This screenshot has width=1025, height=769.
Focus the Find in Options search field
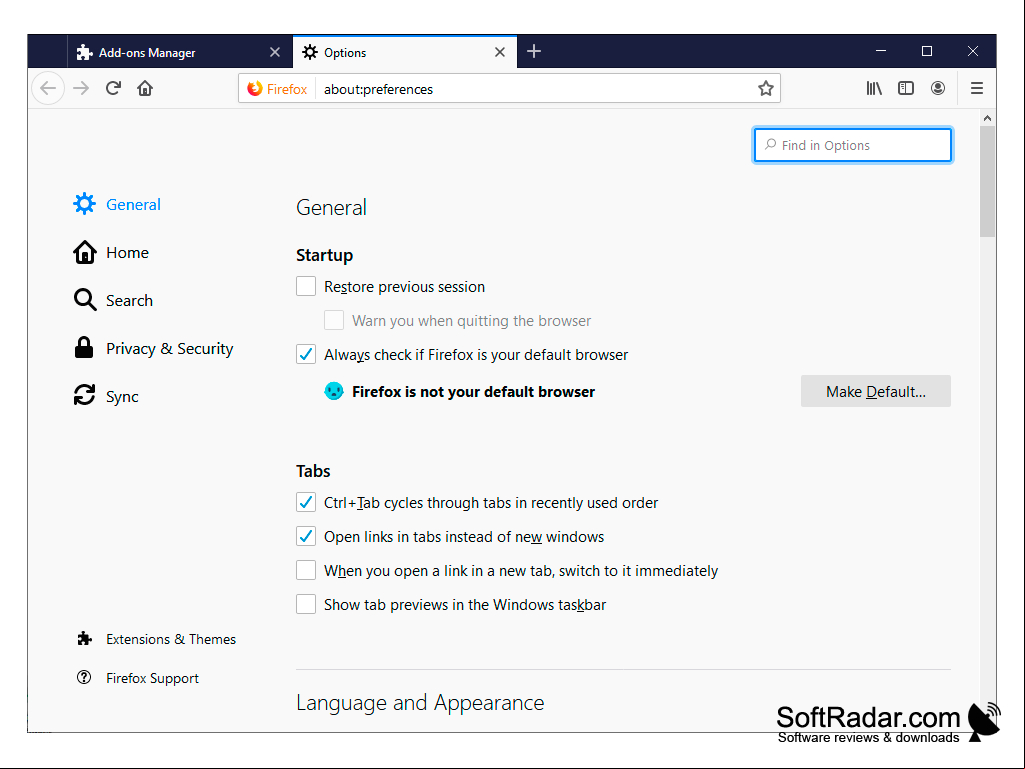click(x=852, y=145)
